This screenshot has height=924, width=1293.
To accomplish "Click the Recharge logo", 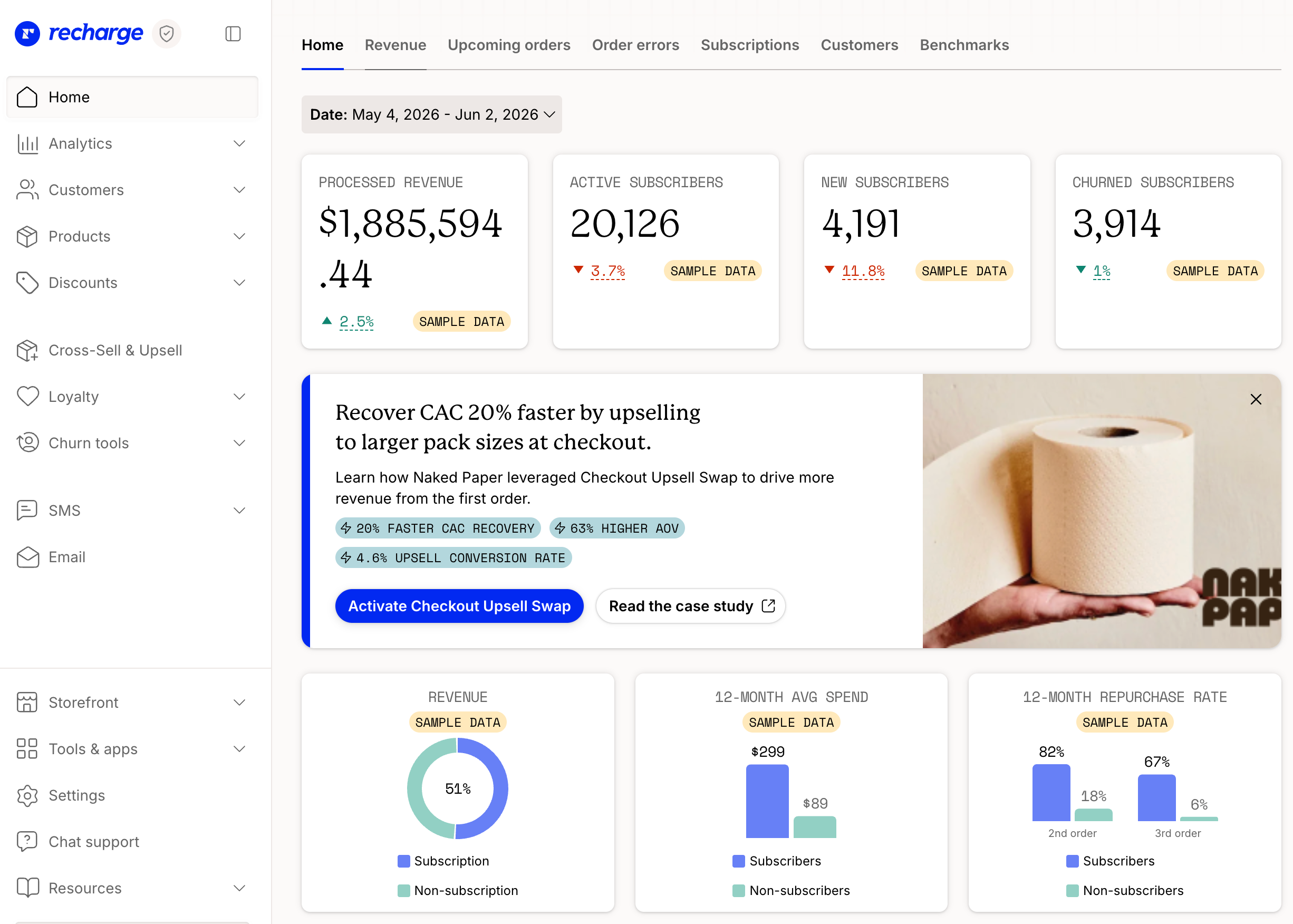I will [79, 34].
